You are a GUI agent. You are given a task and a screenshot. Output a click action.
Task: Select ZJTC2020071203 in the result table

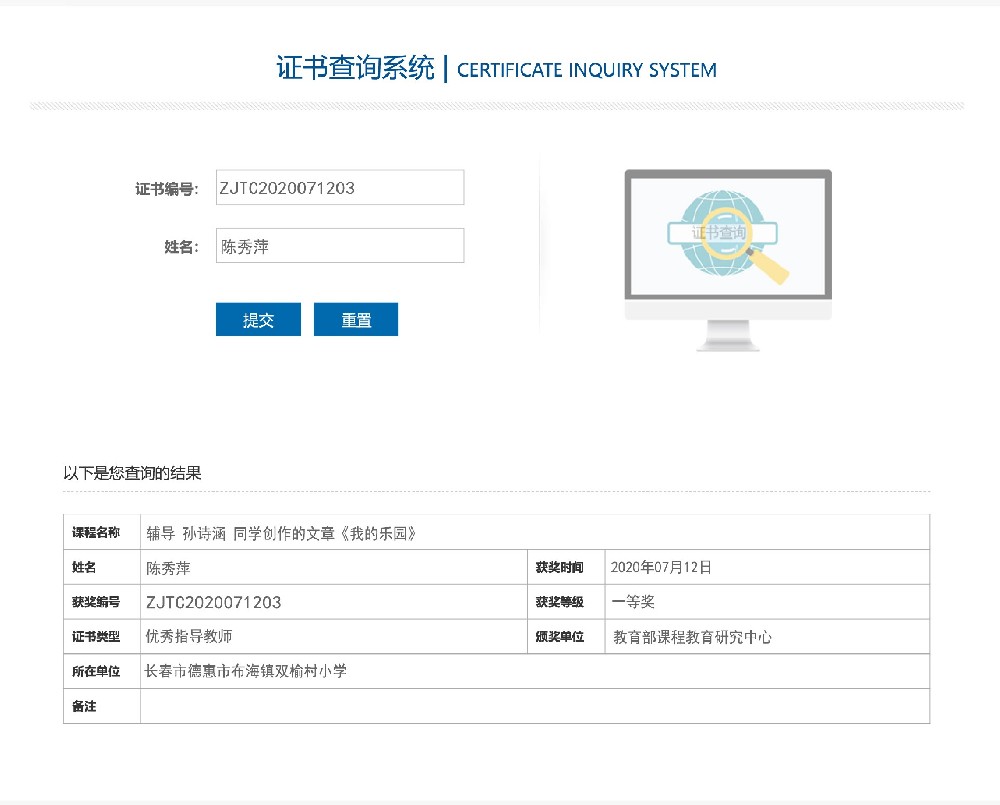[214, 602]
